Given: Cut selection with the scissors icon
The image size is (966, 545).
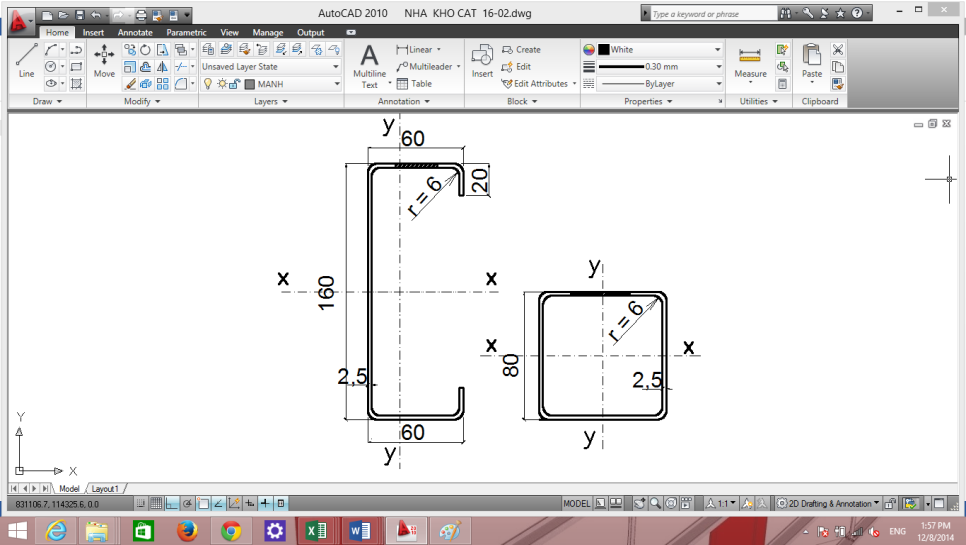Looking at the screenshot, I should tap(838, 49).
